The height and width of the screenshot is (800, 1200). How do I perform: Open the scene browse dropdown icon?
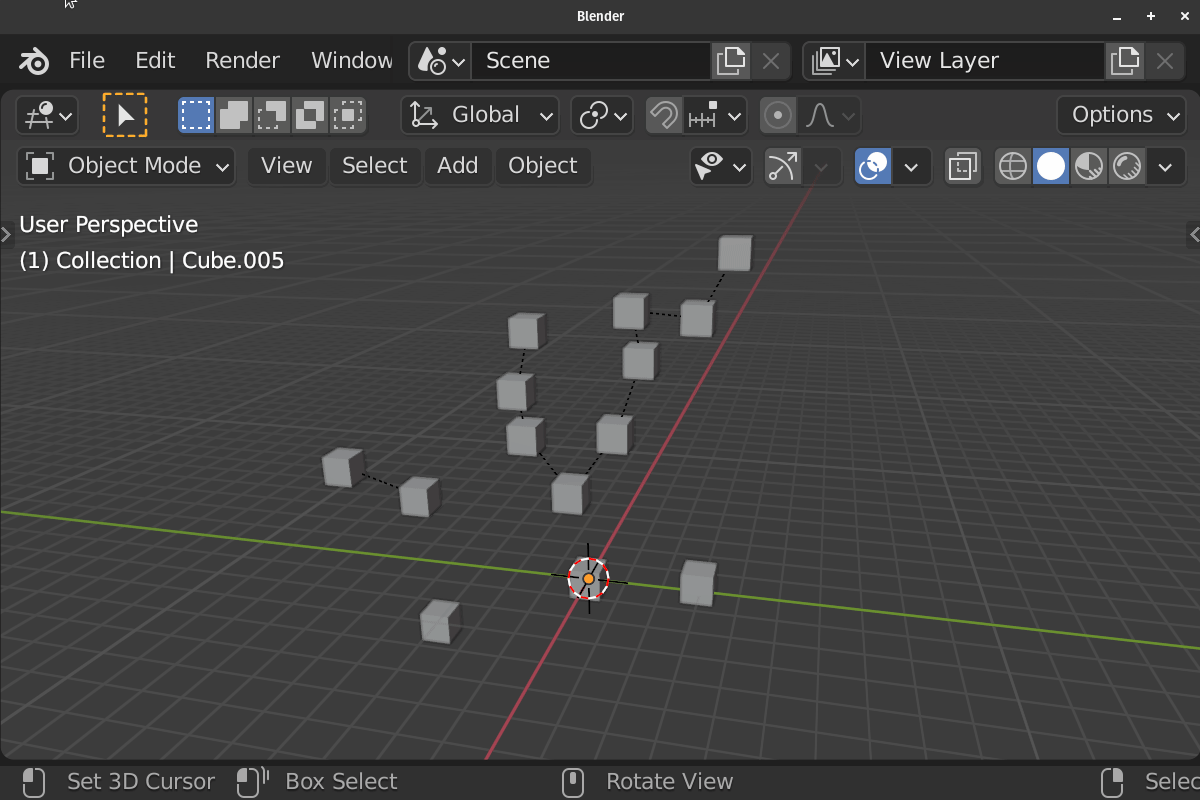tap(441, 61)
